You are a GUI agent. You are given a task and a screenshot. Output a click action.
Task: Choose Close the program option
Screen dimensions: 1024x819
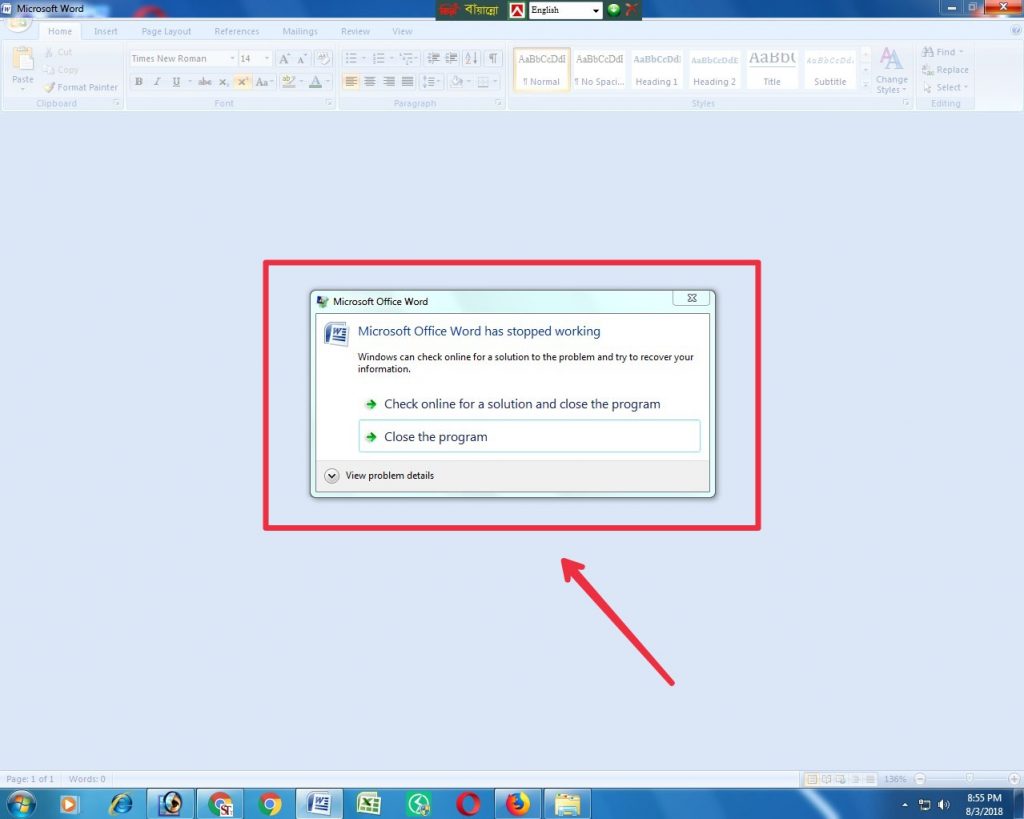tap(529, 436)
